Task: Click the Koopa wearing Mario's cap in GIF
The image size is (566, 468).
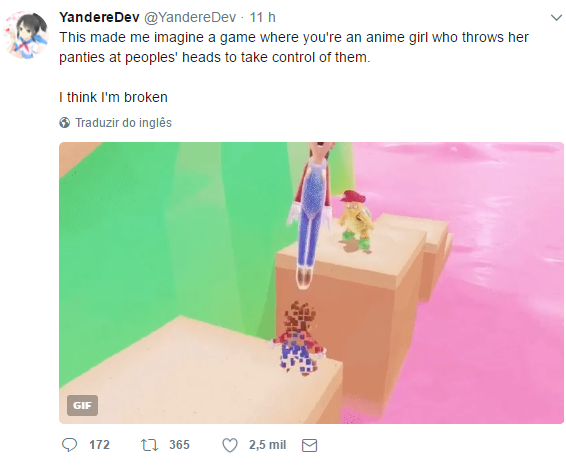Action: [x=355, y=220]
